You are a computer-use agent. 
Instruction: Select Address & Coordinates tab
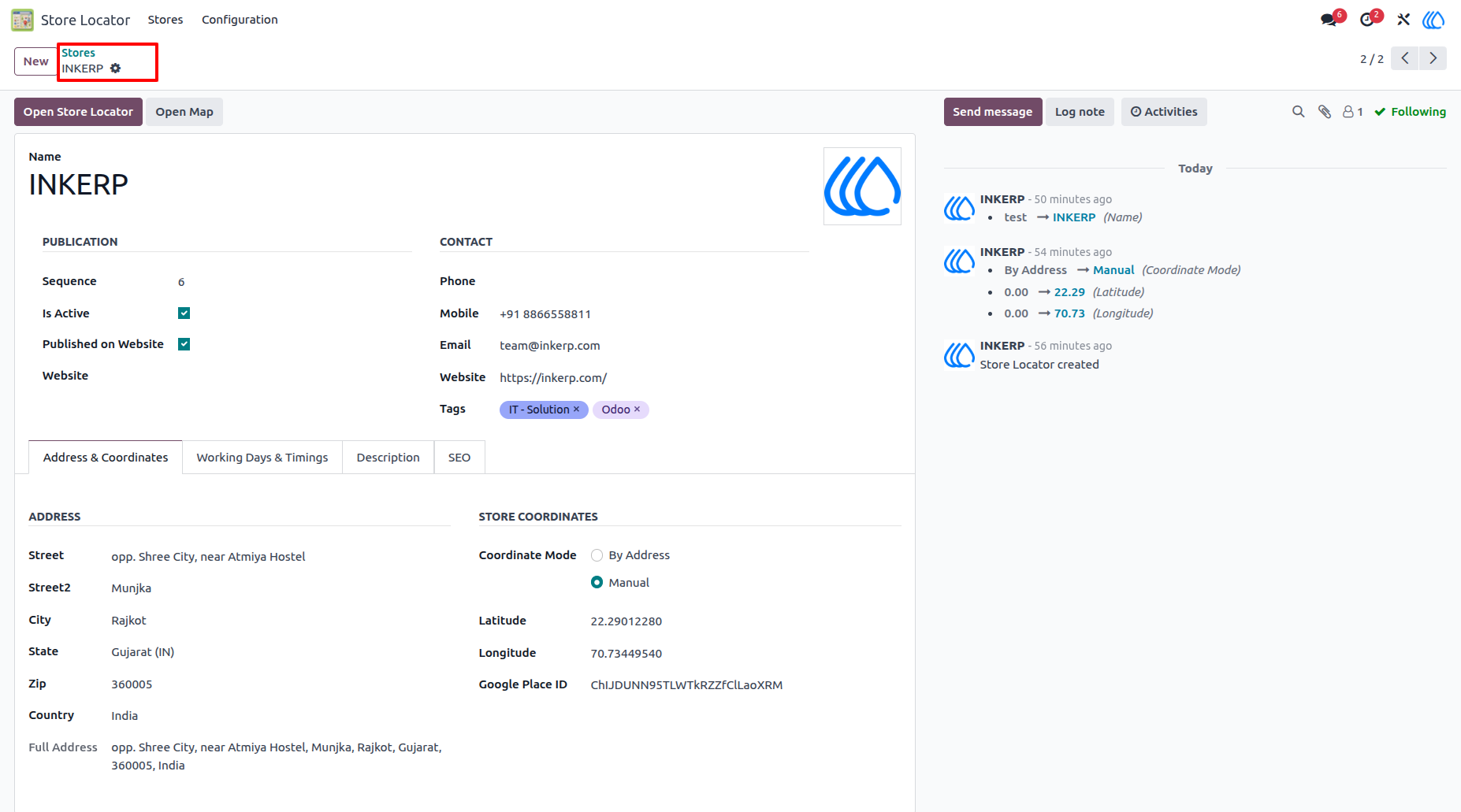point(106,458)
